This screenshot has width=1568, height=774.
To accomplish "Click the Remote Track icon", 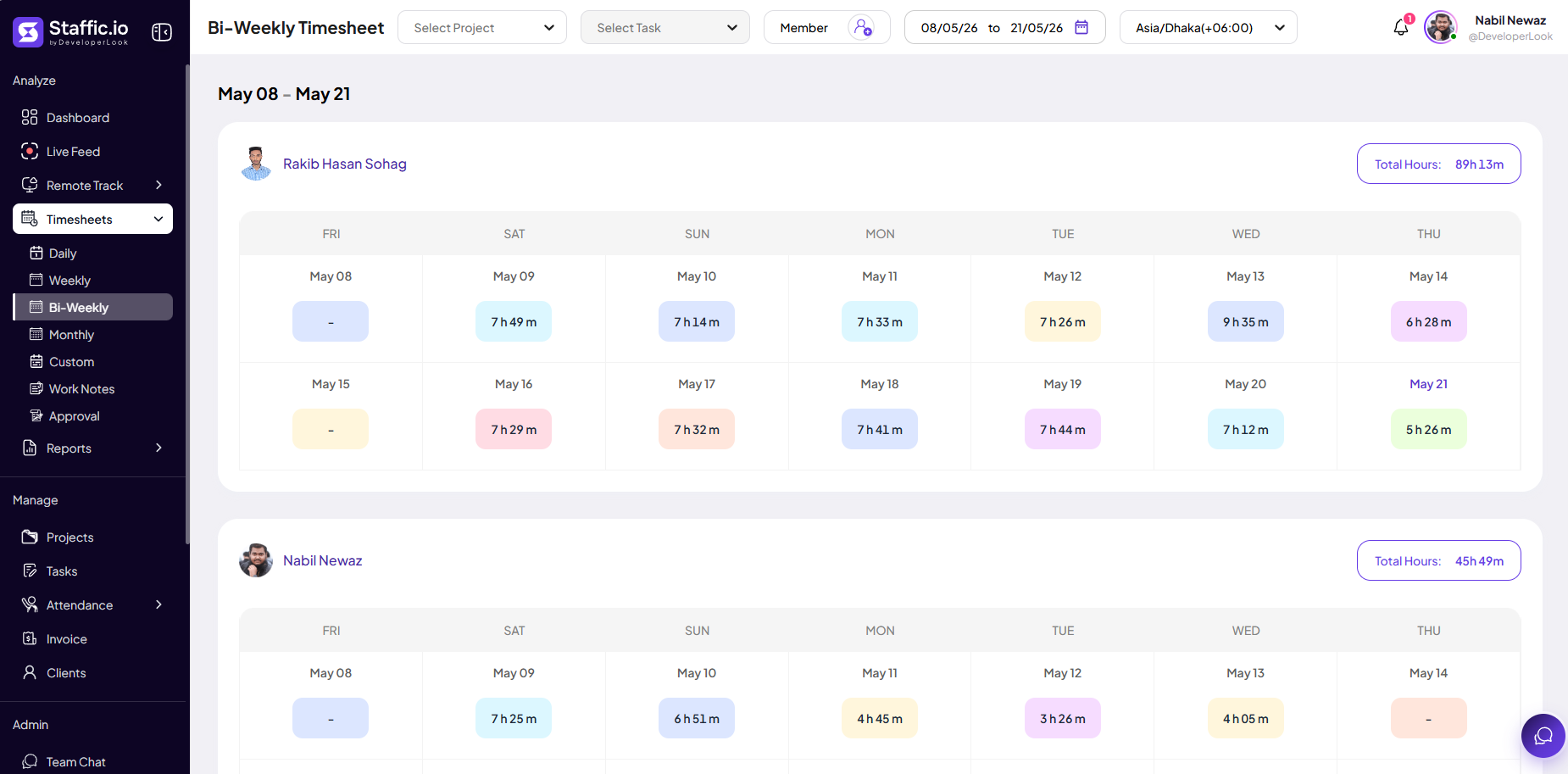I will [30, 185].
